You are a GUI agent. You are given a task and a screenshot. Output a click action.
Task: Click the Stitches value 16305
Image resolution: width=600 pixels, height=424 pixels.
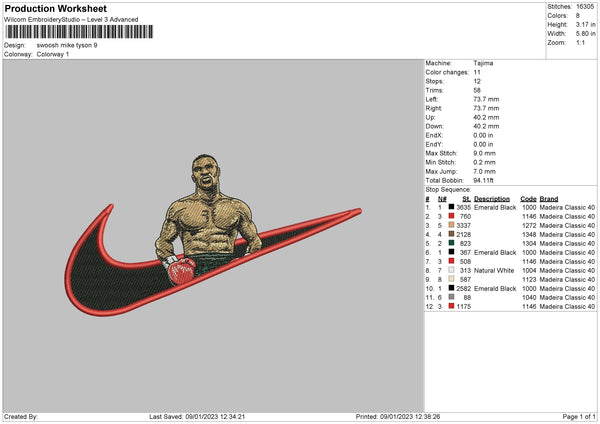point(585,7)
